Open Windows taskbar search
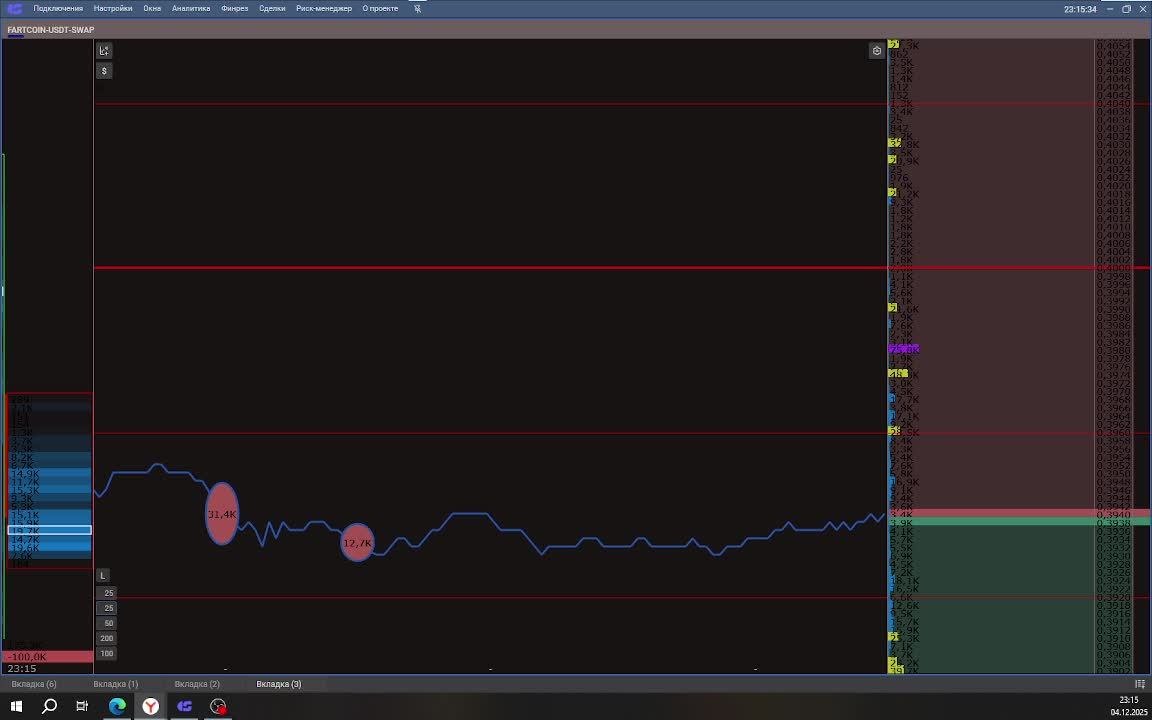 click(x=49, y=707)
